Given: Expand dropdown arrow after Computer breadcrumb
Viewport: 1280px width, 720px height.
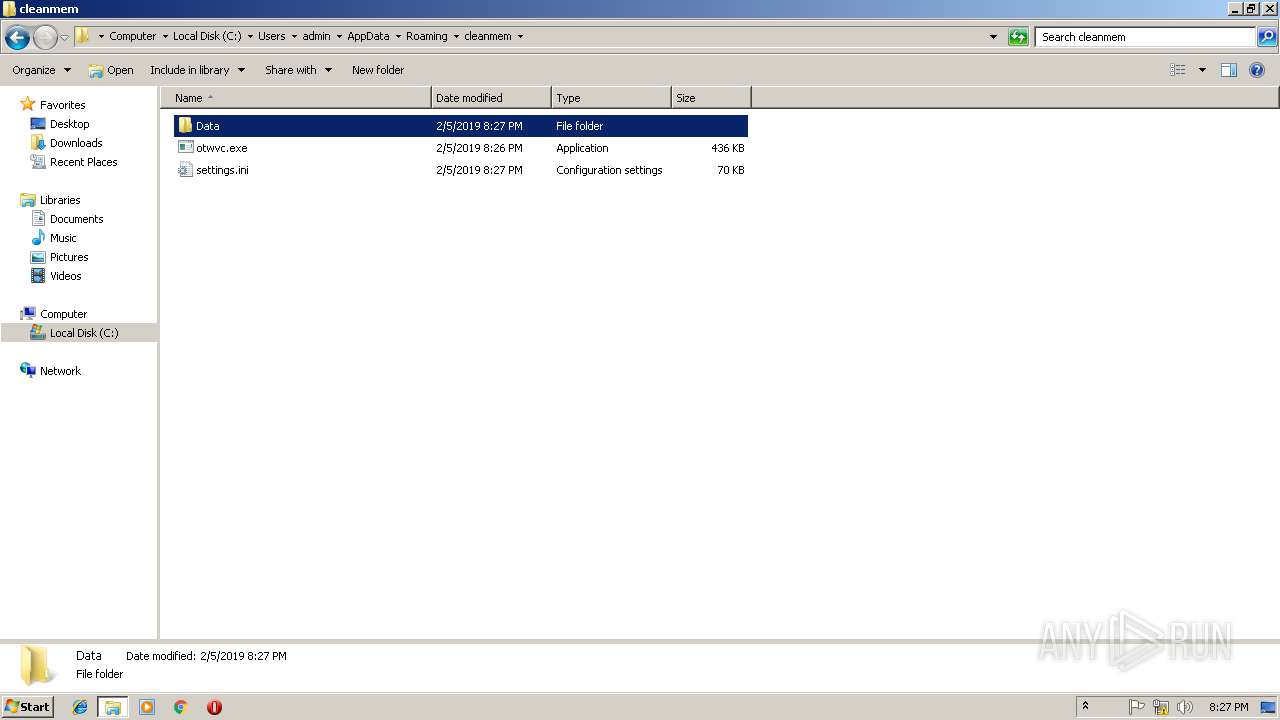Looking at the screenshot, I should [165, 37].
